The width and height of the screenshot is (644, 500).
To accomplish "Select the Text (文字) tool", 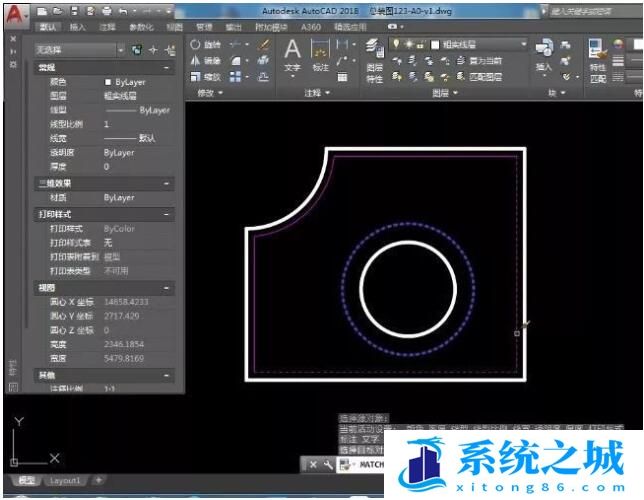I will click(x=292, y=56).
